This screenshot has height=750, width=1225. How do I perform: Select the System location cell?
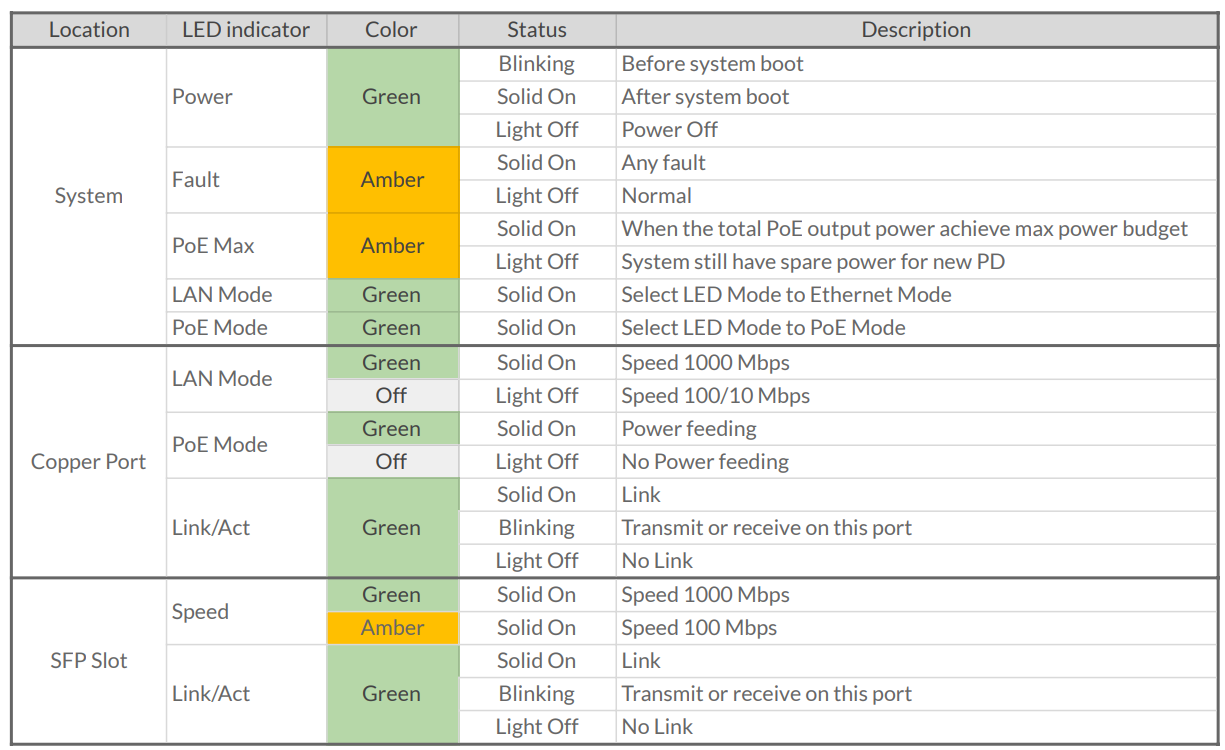pos(89,196)
